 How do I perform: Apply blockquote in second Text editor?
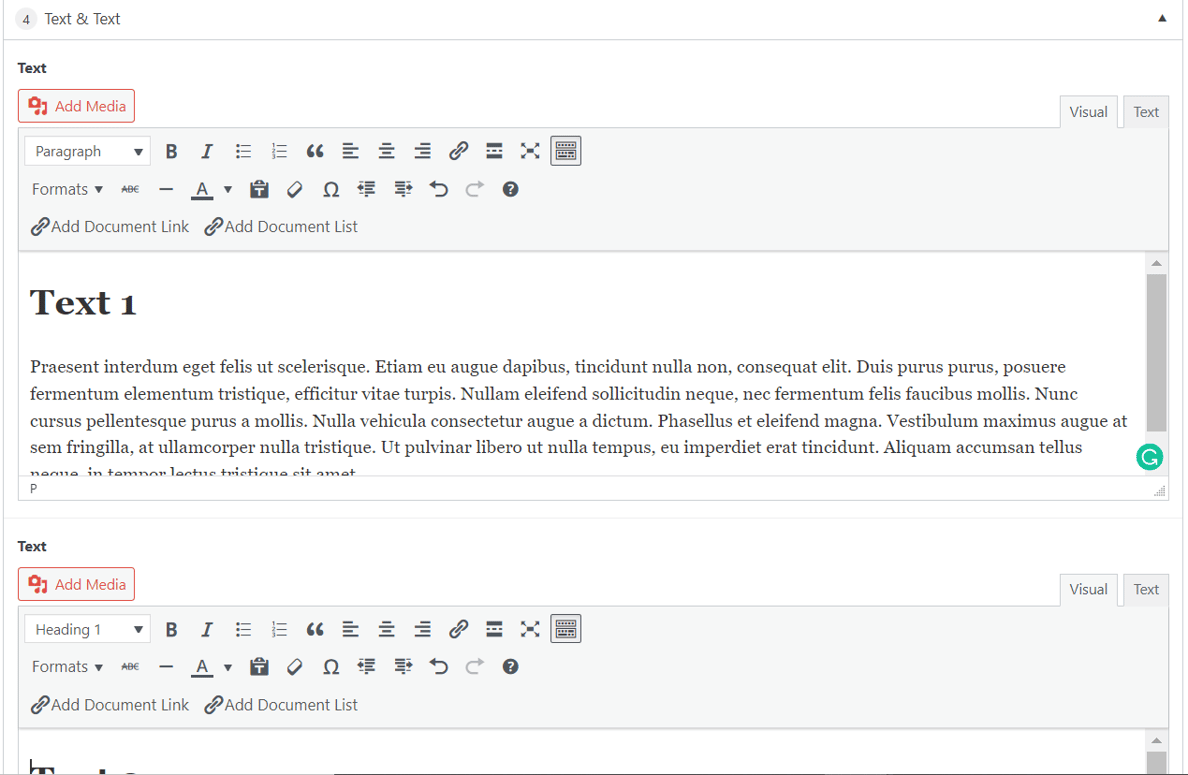pyautogui.click(x=314, y=630)
